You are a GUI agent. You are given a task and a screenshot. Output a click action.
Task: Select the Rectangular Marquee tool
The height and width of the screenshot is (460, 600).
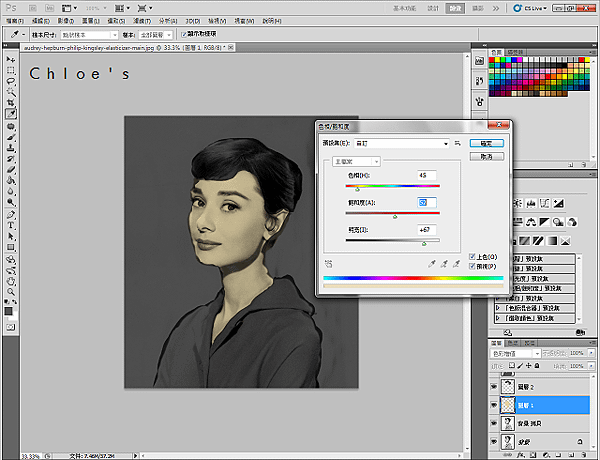click(x=11, y=70)
